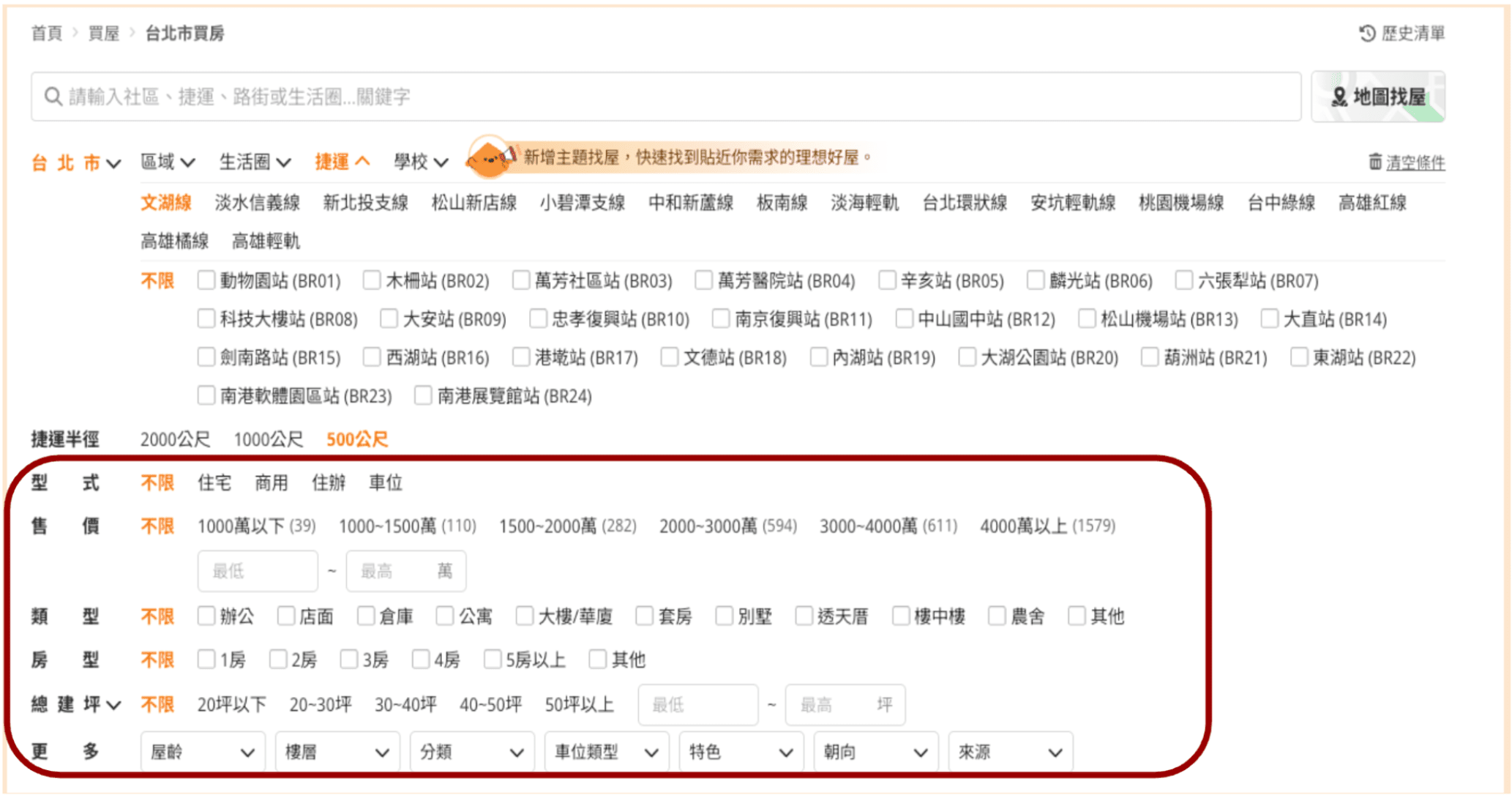Tick 松山機場站 (BR13) checkbox

click(1087, 319)
